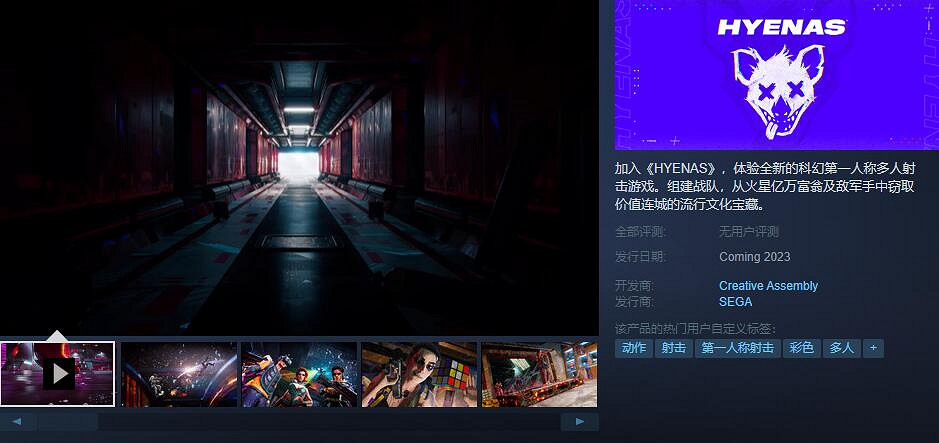
Task: Click the 无用户评测 review summary text
Action: (x=749, y=232)
